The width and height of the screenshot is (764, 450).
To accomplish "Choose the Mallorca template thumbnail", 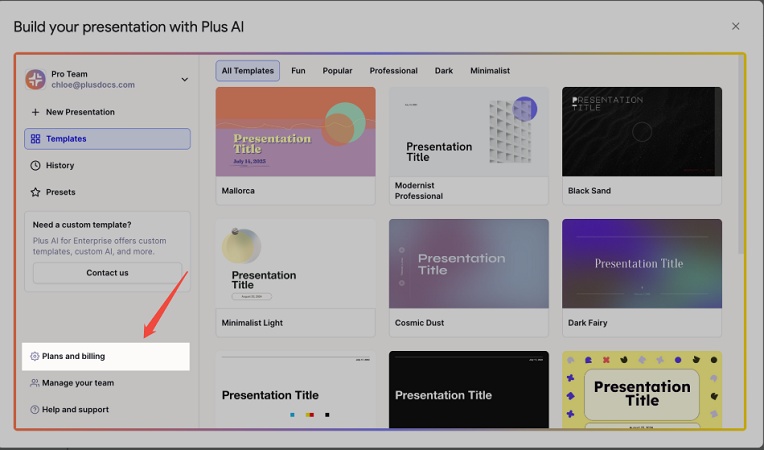I will 295,131.
